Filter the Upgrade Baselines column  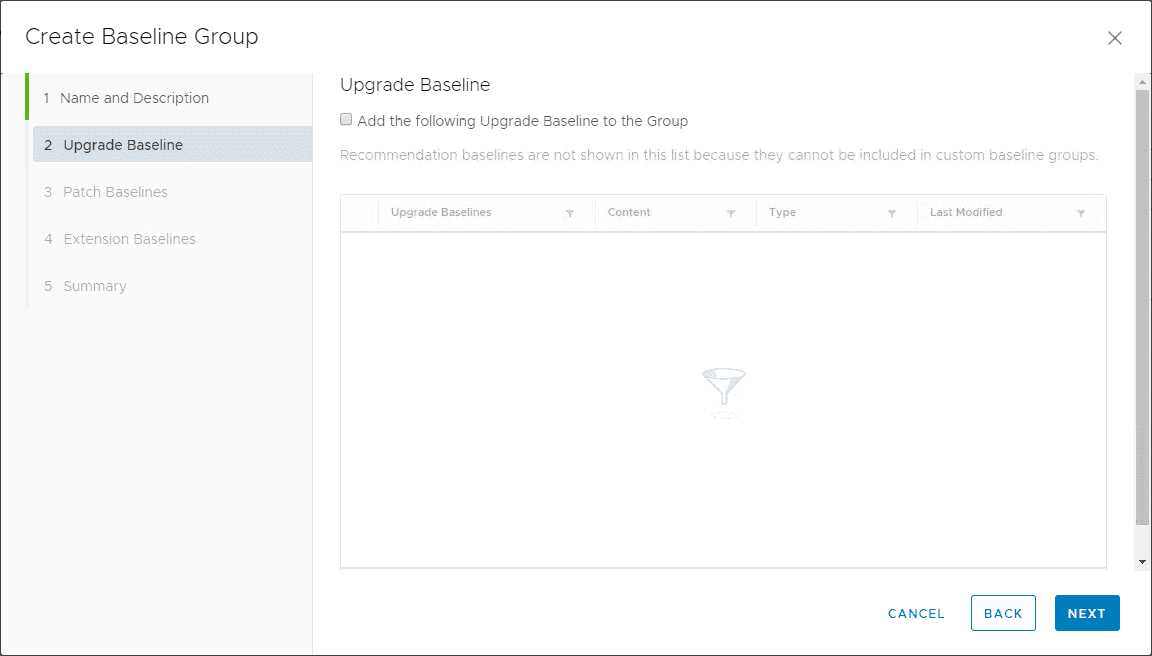click(570, 213)
